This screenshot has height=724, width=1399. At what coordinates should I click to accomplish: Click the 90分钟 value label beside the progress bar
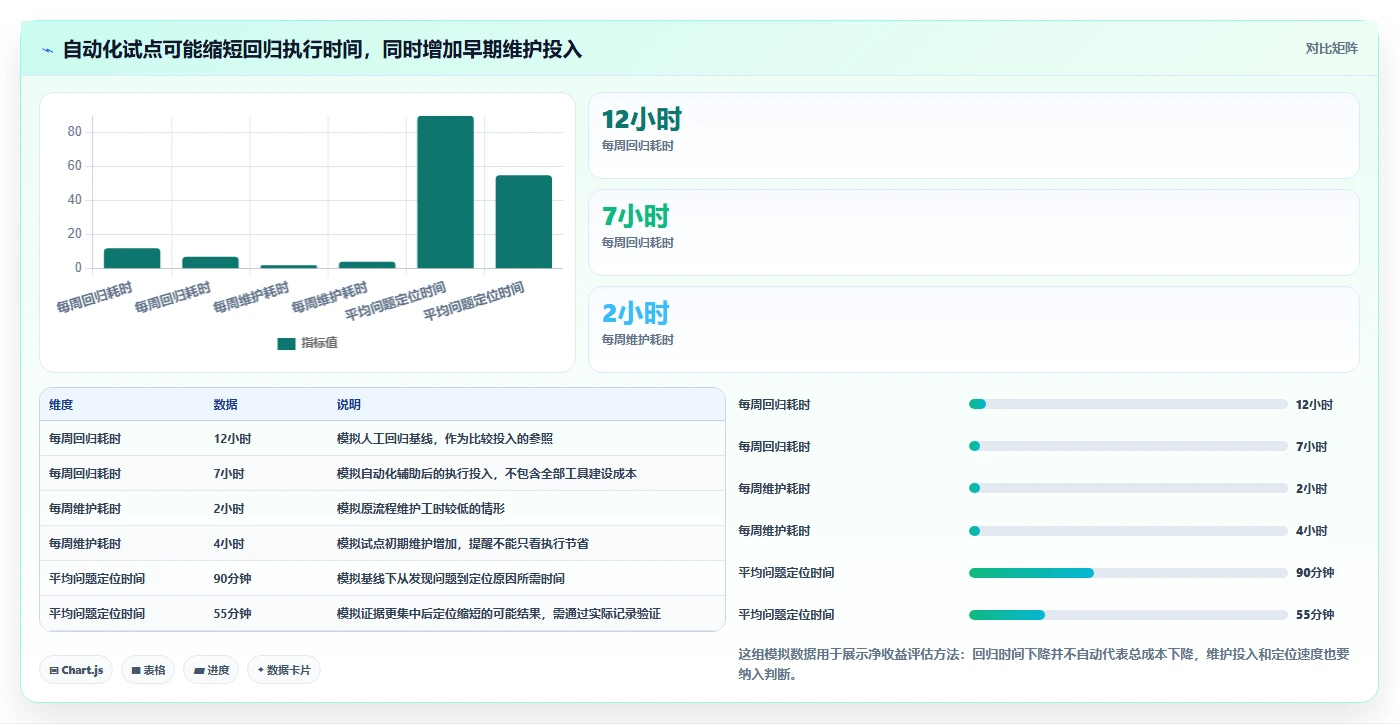(x=1315, y=573)
